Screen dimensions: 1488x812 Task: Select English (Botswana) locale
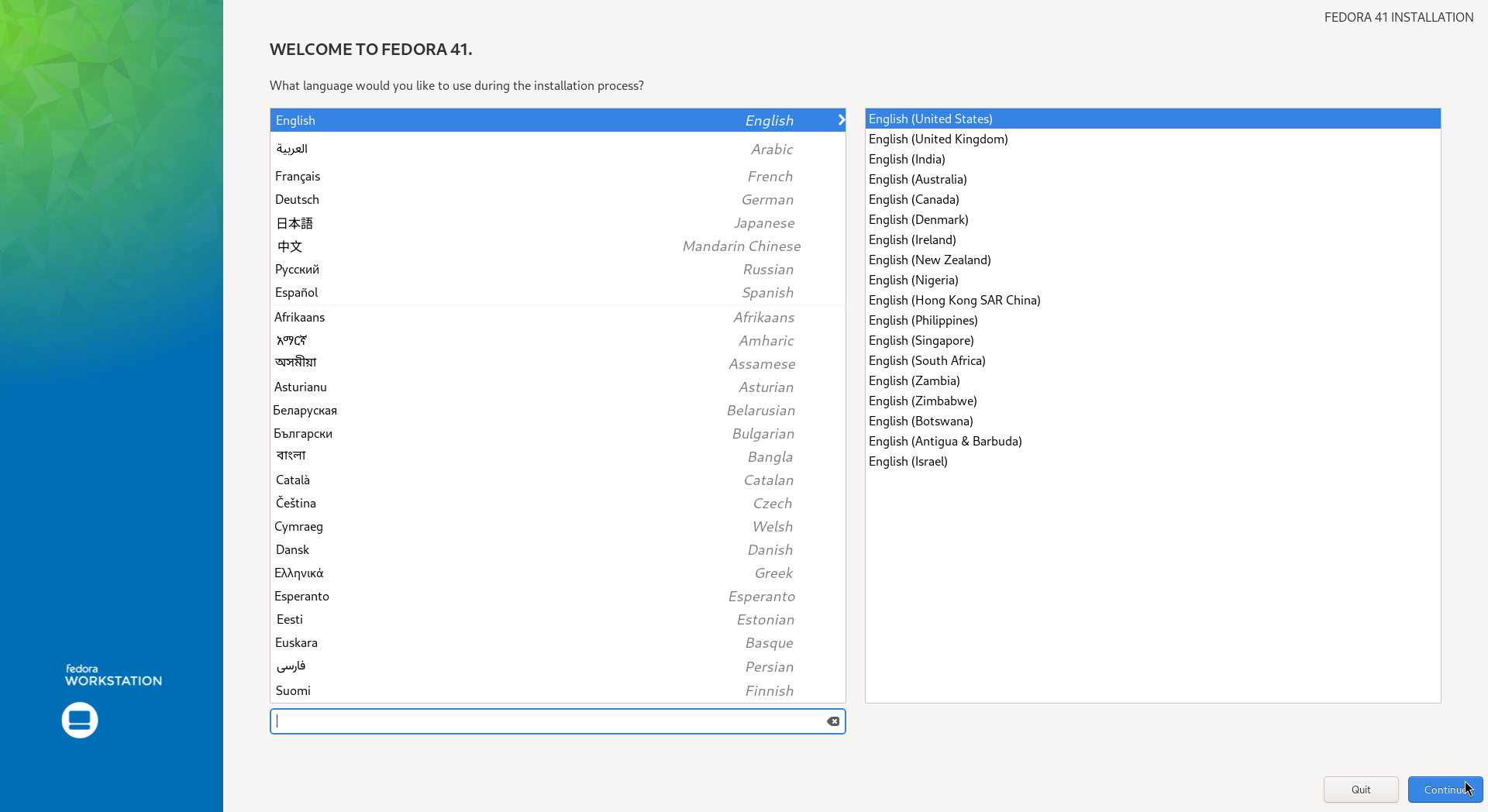pyautogui.click(x=1152, y=421)
